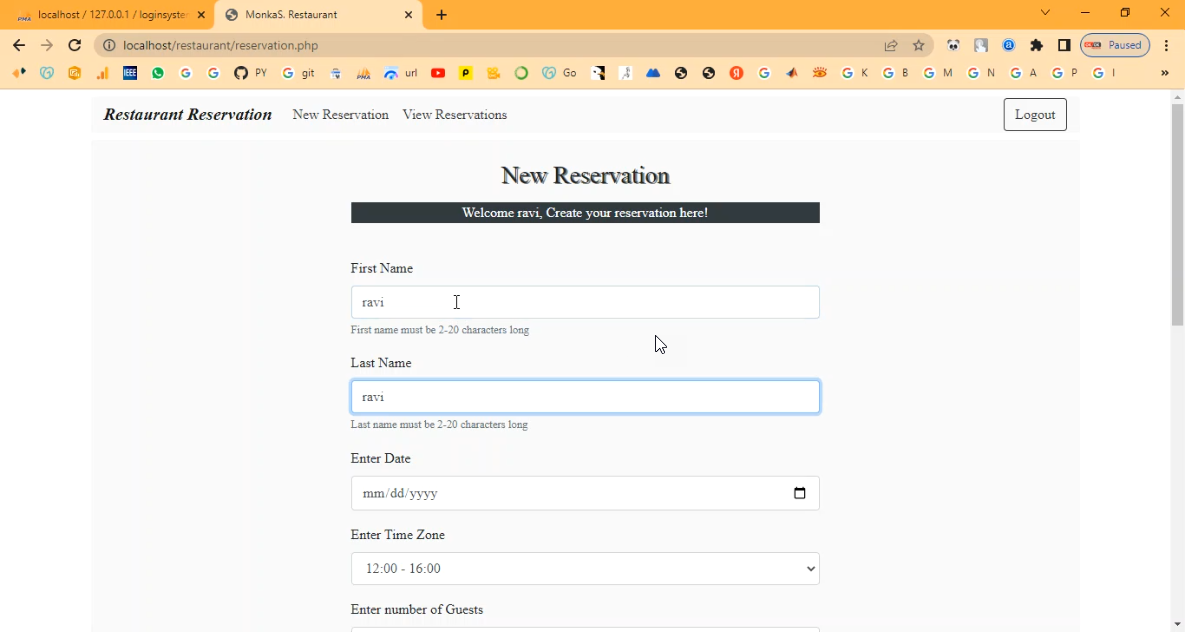Click the IEEE bookmark icon
Image resolution: width=1185 pixels, height=632 pixels.
click(130, 73)
